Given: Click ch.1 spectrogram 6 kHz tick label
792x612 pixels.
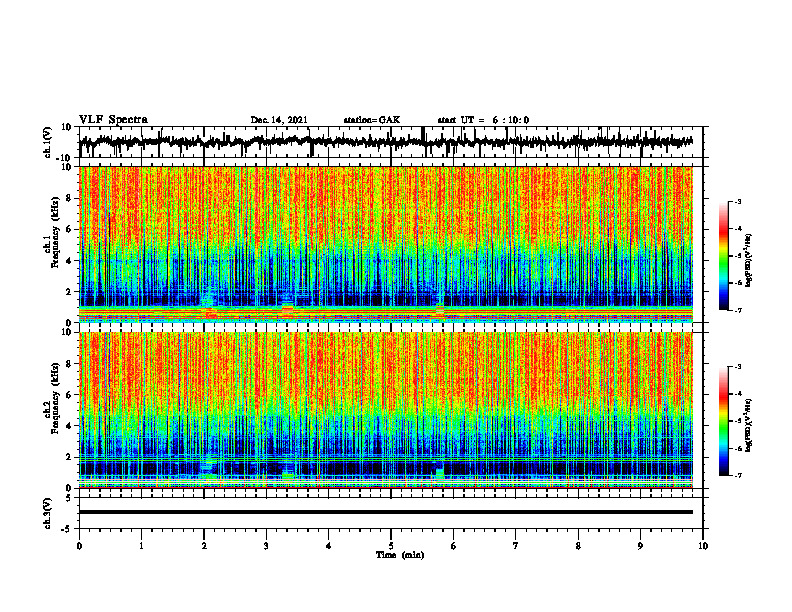Looking at the screenshot, I should 69,229.
